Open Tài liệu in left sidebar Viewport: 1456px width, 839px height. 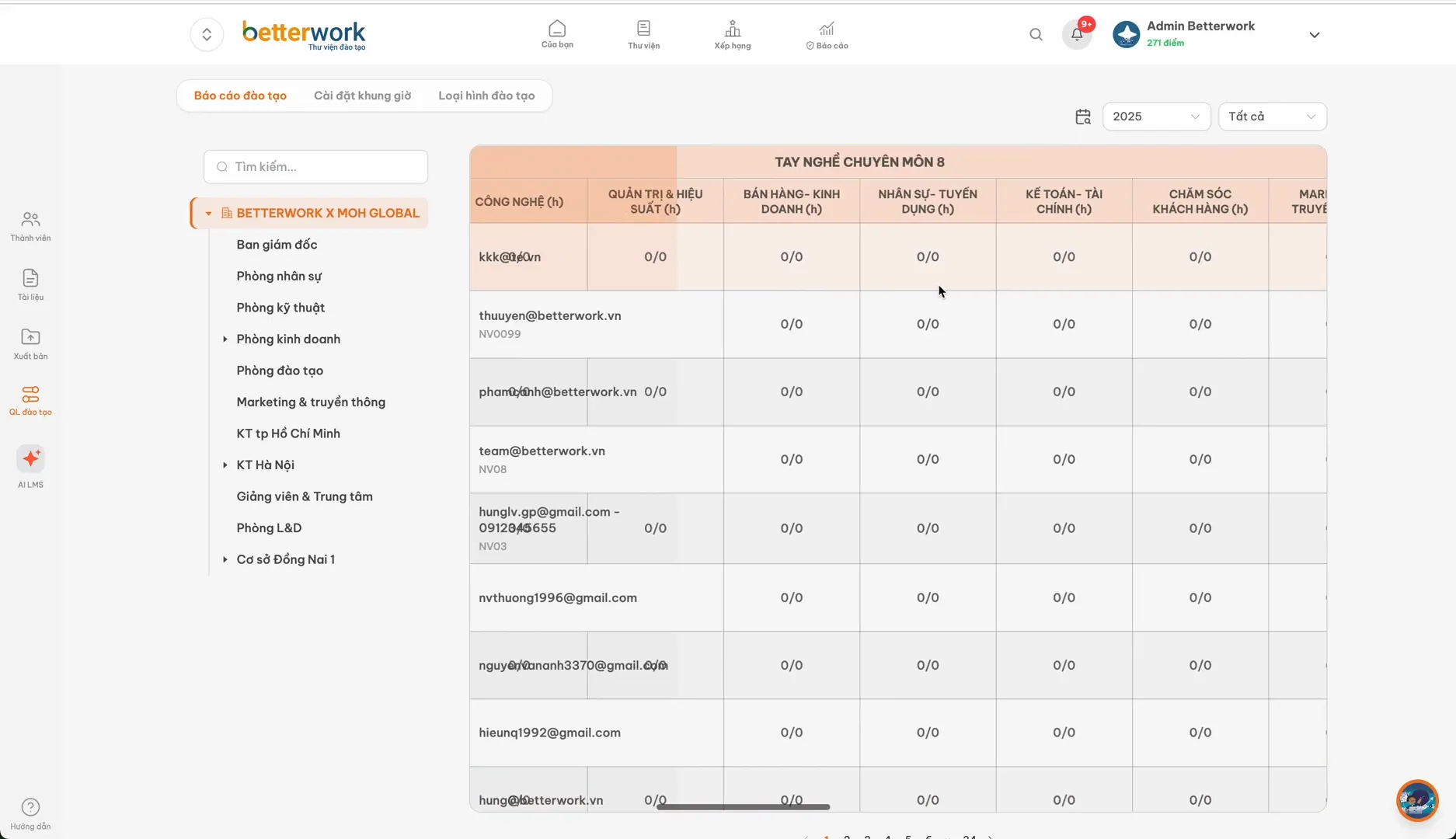[x=30, y=285]
